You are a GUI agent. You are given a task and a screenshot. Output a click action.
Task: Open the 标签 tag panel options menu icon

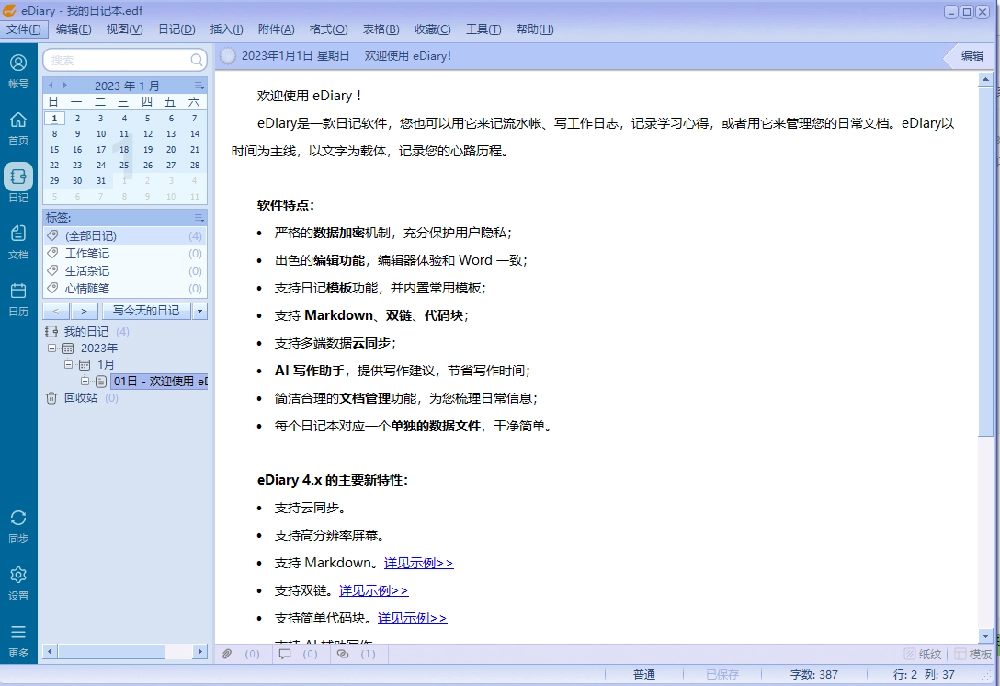click(199, 217)
